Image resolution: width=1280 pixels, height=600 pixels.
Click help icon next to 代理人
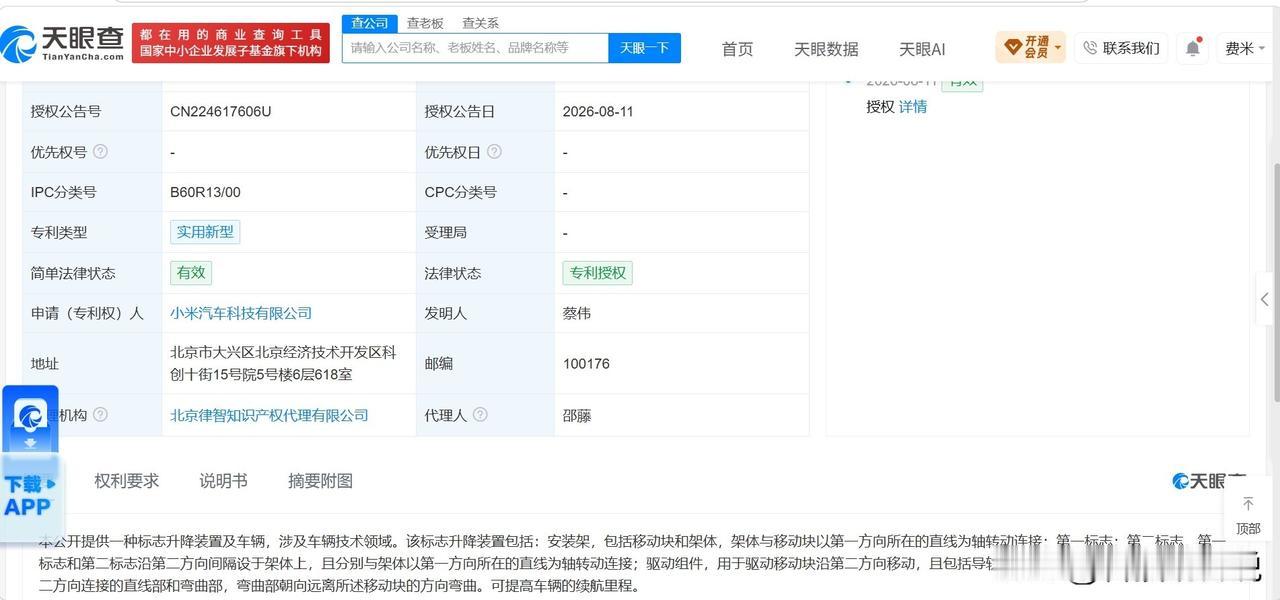pyautogui.click(x=480, y=414)
